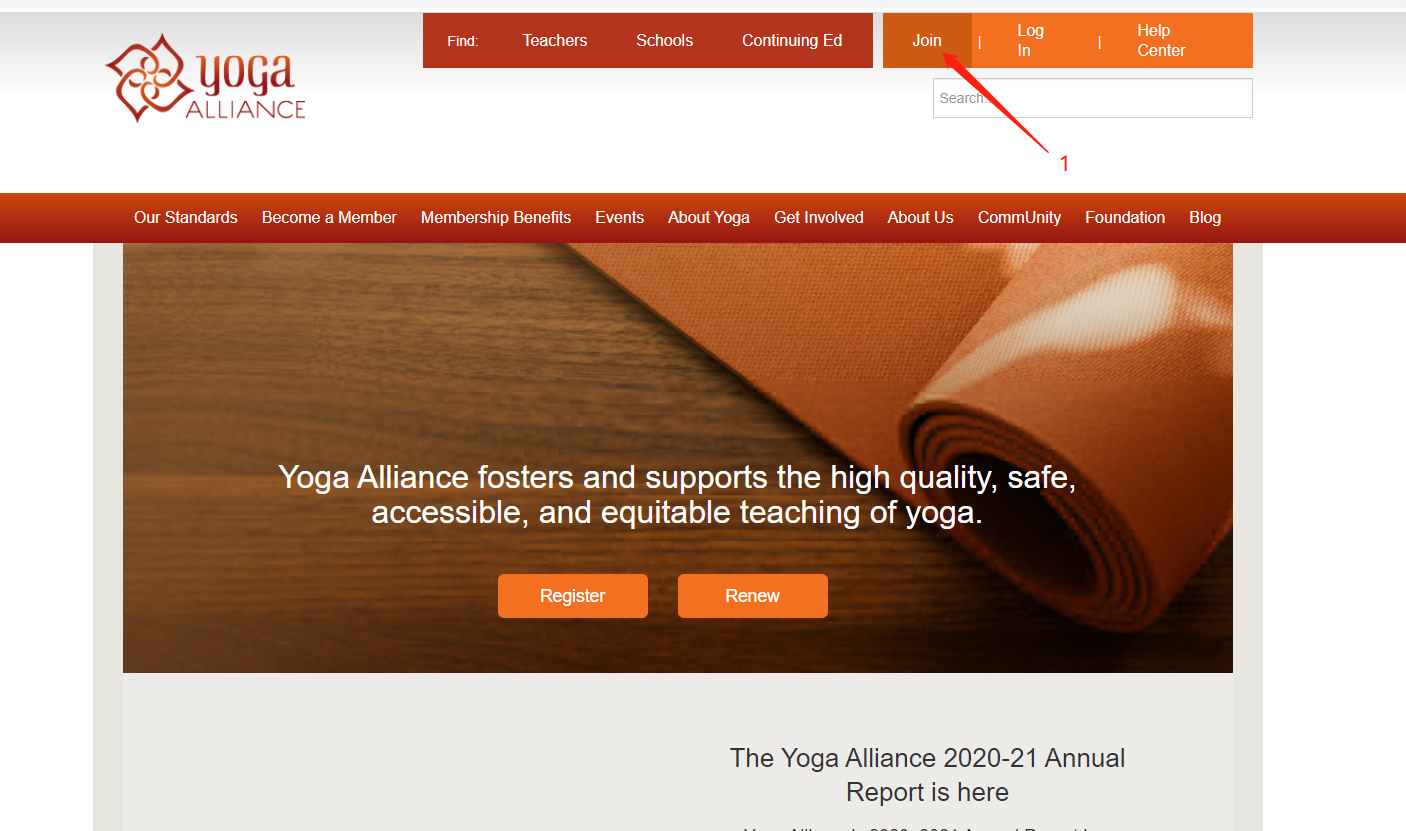Visit the CommUnity page

(x=1019, y=218)
